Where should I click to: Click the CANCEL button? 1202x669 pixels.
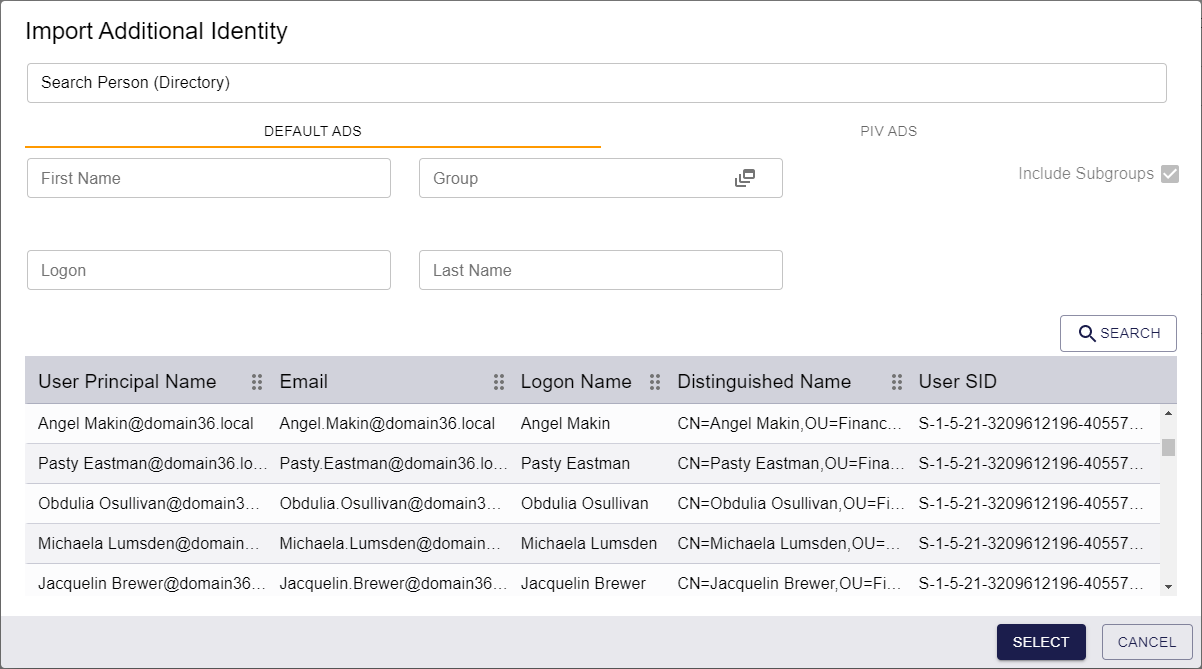tap(1147, 642)
